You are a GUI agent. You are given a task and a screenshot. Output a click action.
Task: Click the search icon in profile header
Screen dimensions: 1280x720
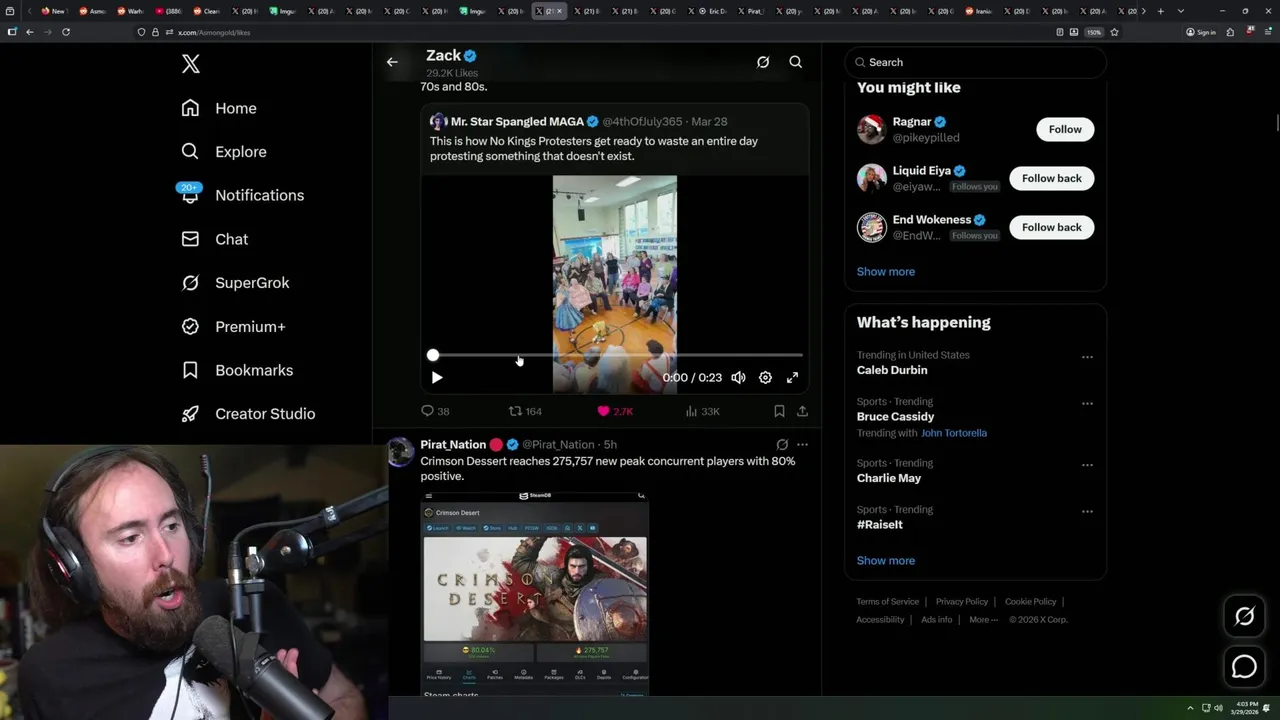tap(796, 62)
